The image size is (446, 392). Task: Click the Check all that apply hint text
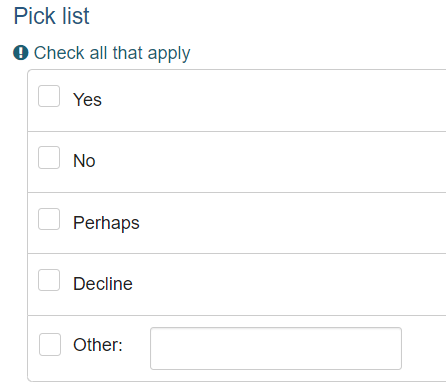point(112,53)
